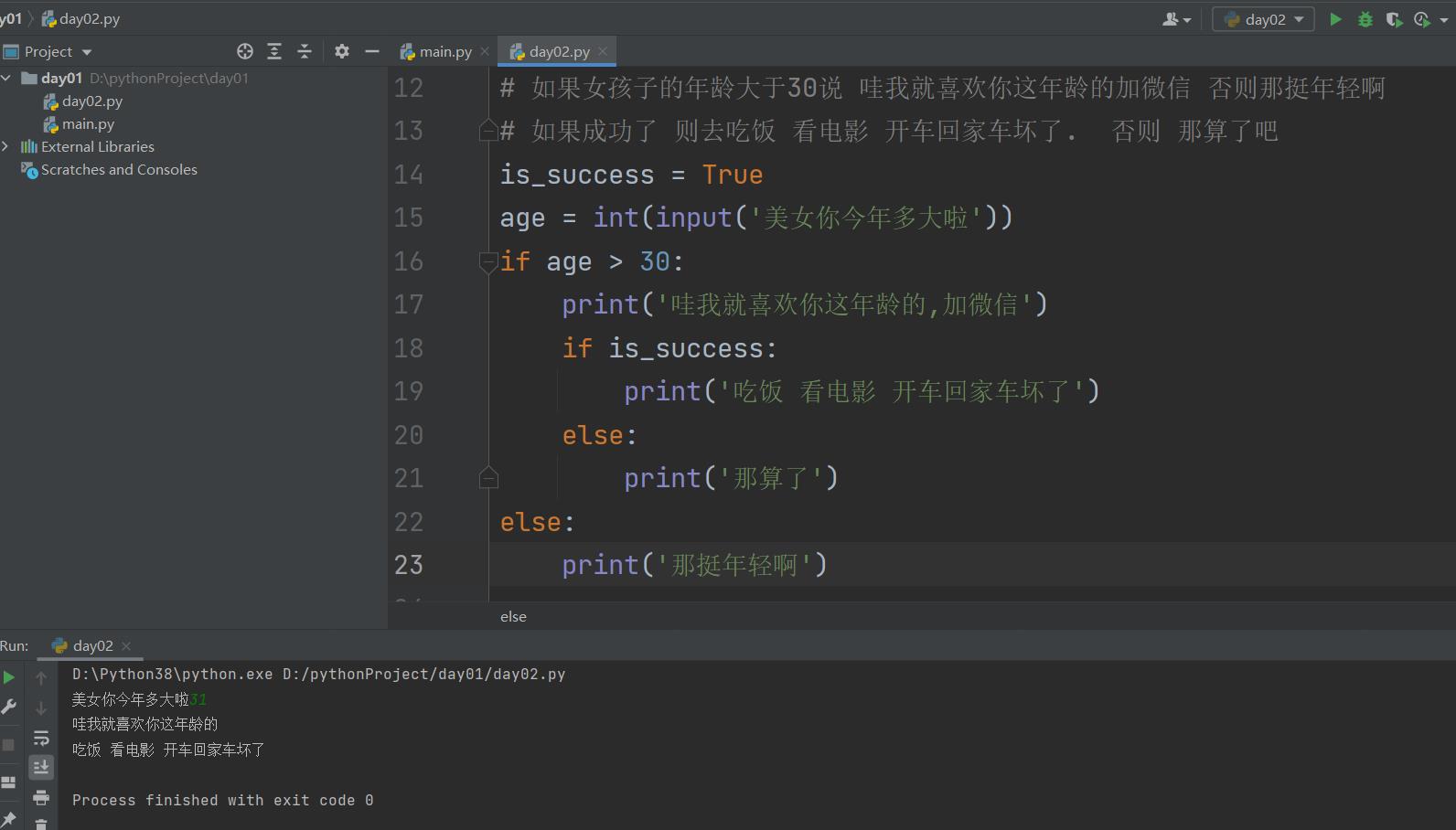Image resolution: width=1456 pixels, height=830 pixels.
Task: Click the day02.py path link in console
Action: (x=423, y=675)
